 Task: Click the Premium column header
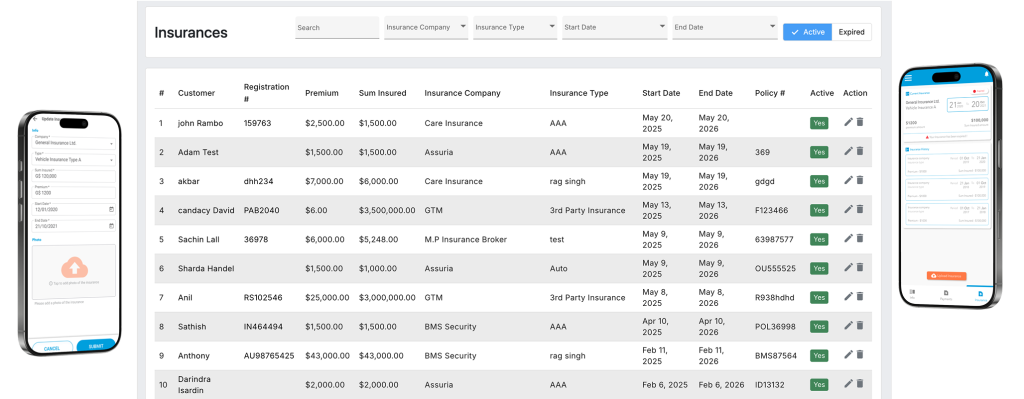coord(322,93)
